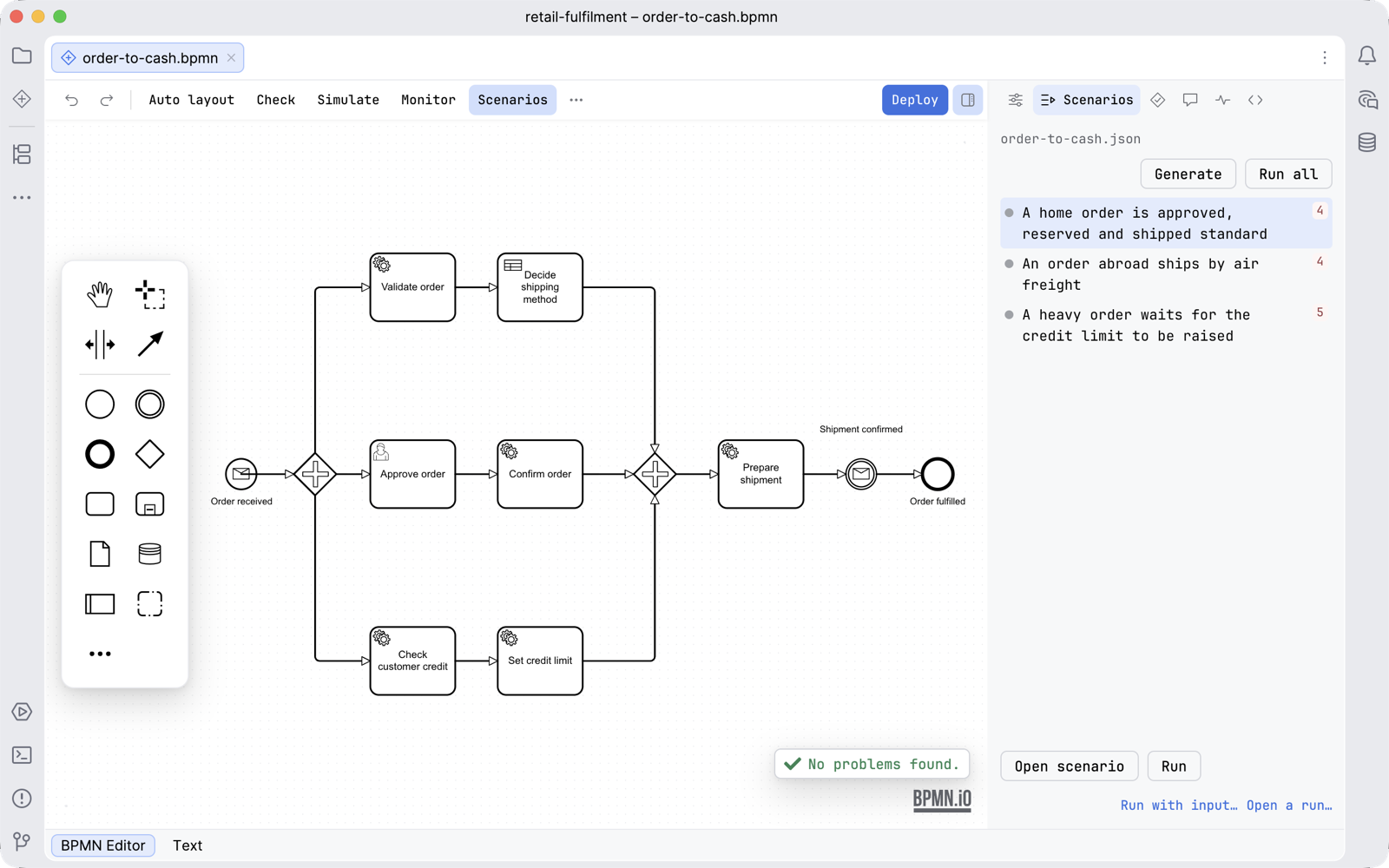Switch to the BPMN Editor tab
Screen dimensions: 1389x868
pyautogui.click(x=103, y=845)
